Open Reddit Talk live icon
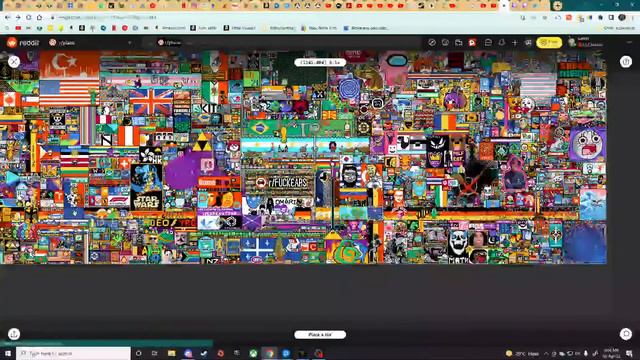The width and height of the screenshot is (640, 360). 459,42
